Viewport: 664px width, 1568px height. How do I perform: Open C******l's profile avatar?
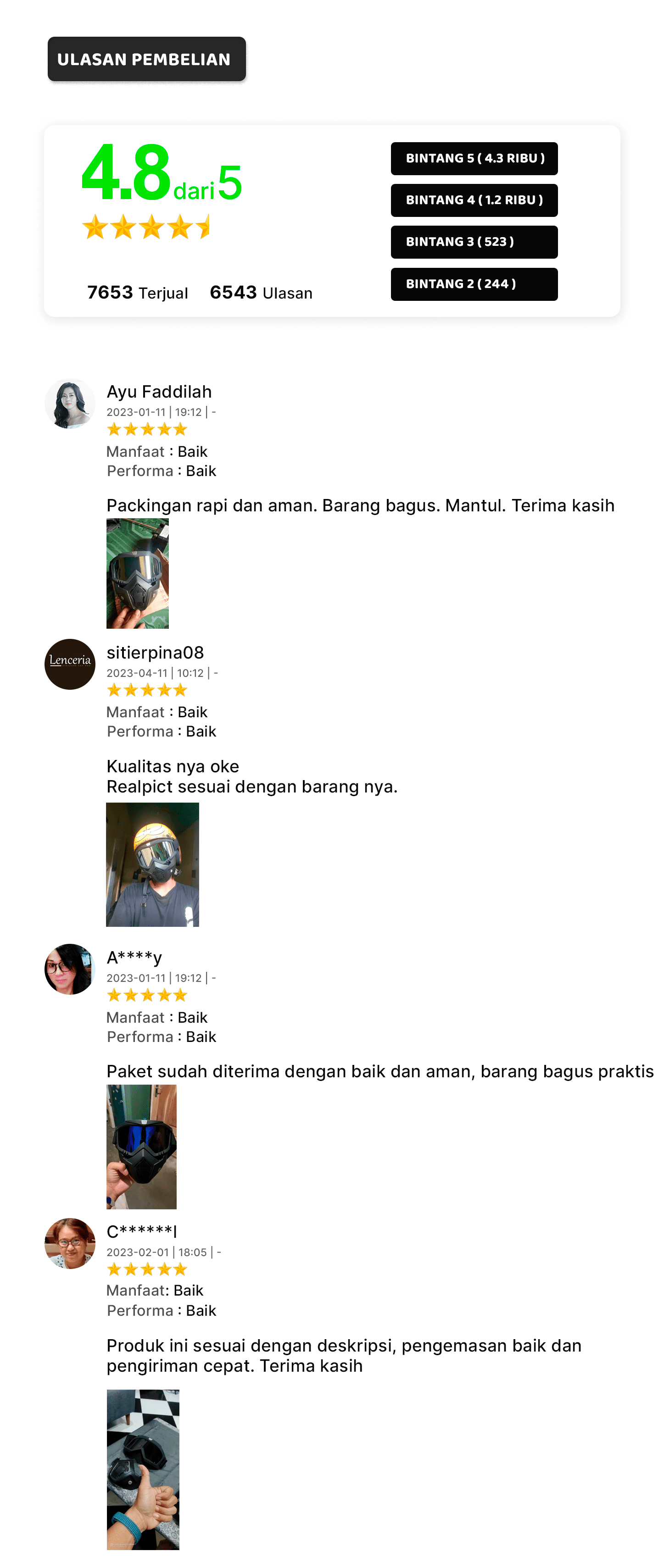[69, 1243]
